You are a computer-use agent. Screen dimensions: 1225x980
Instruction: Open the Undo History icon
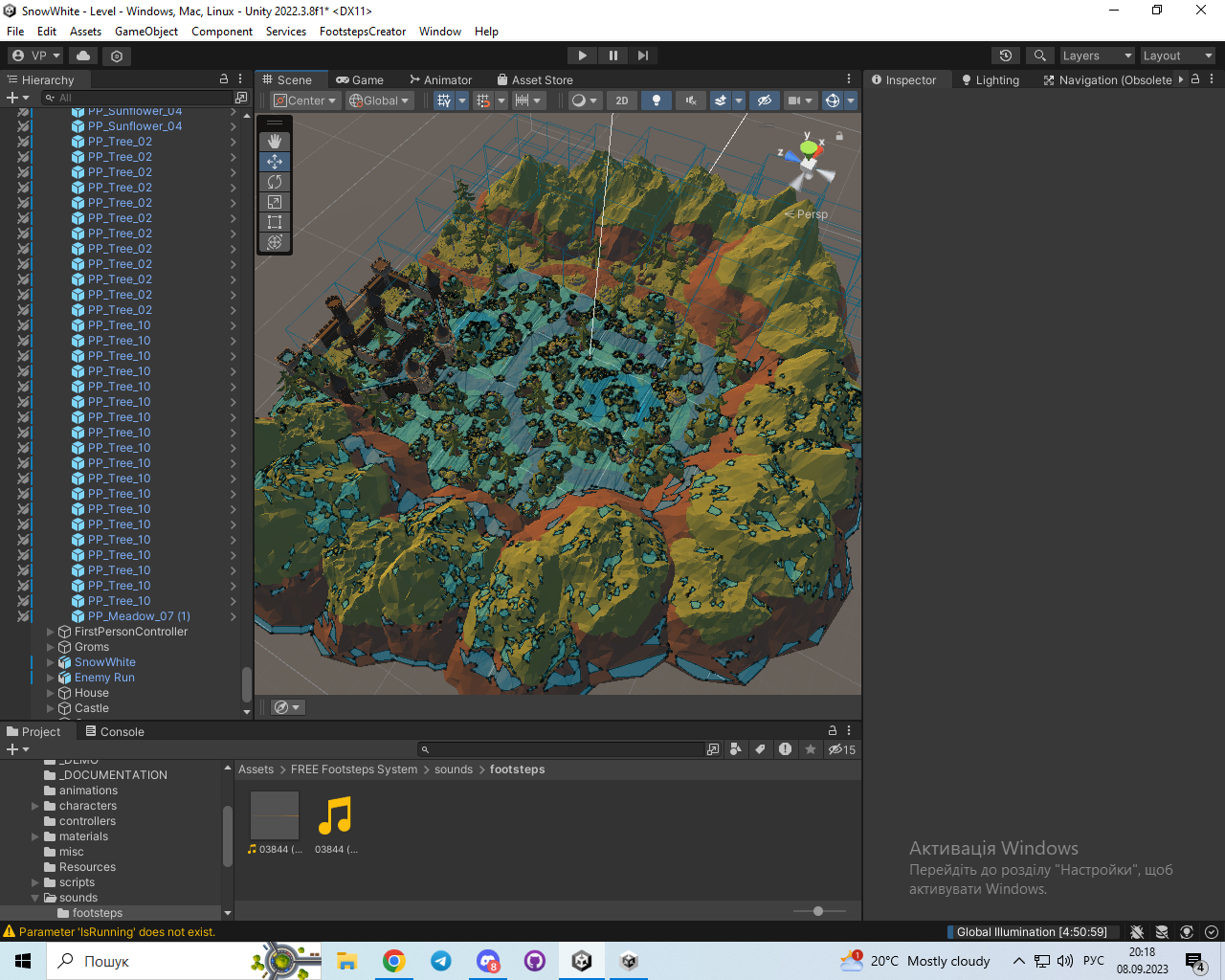click(x=1005, y=56)
